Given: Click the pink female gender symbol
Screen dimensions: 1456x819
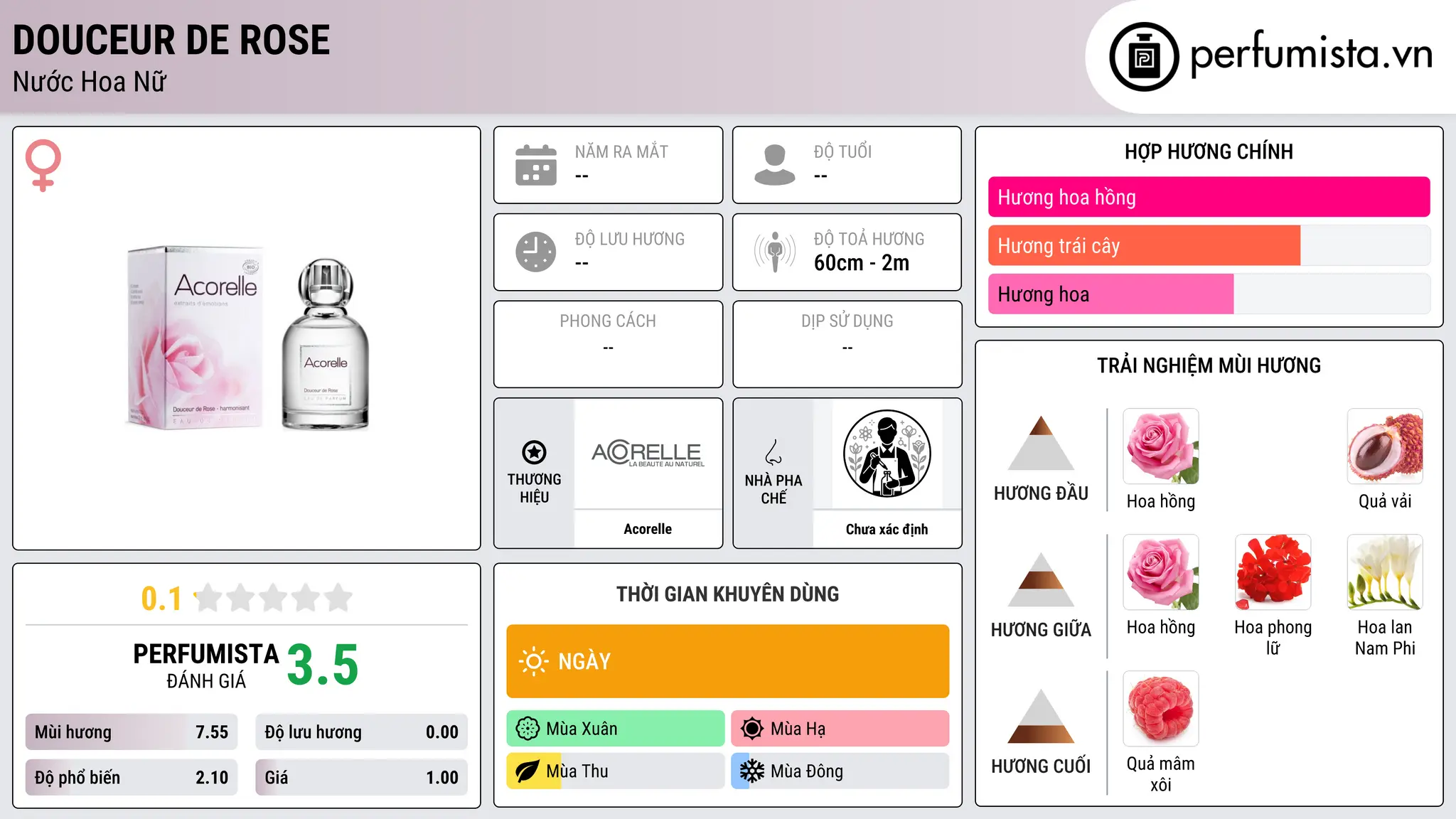Looking at the screenshot, I should point(43,166).
